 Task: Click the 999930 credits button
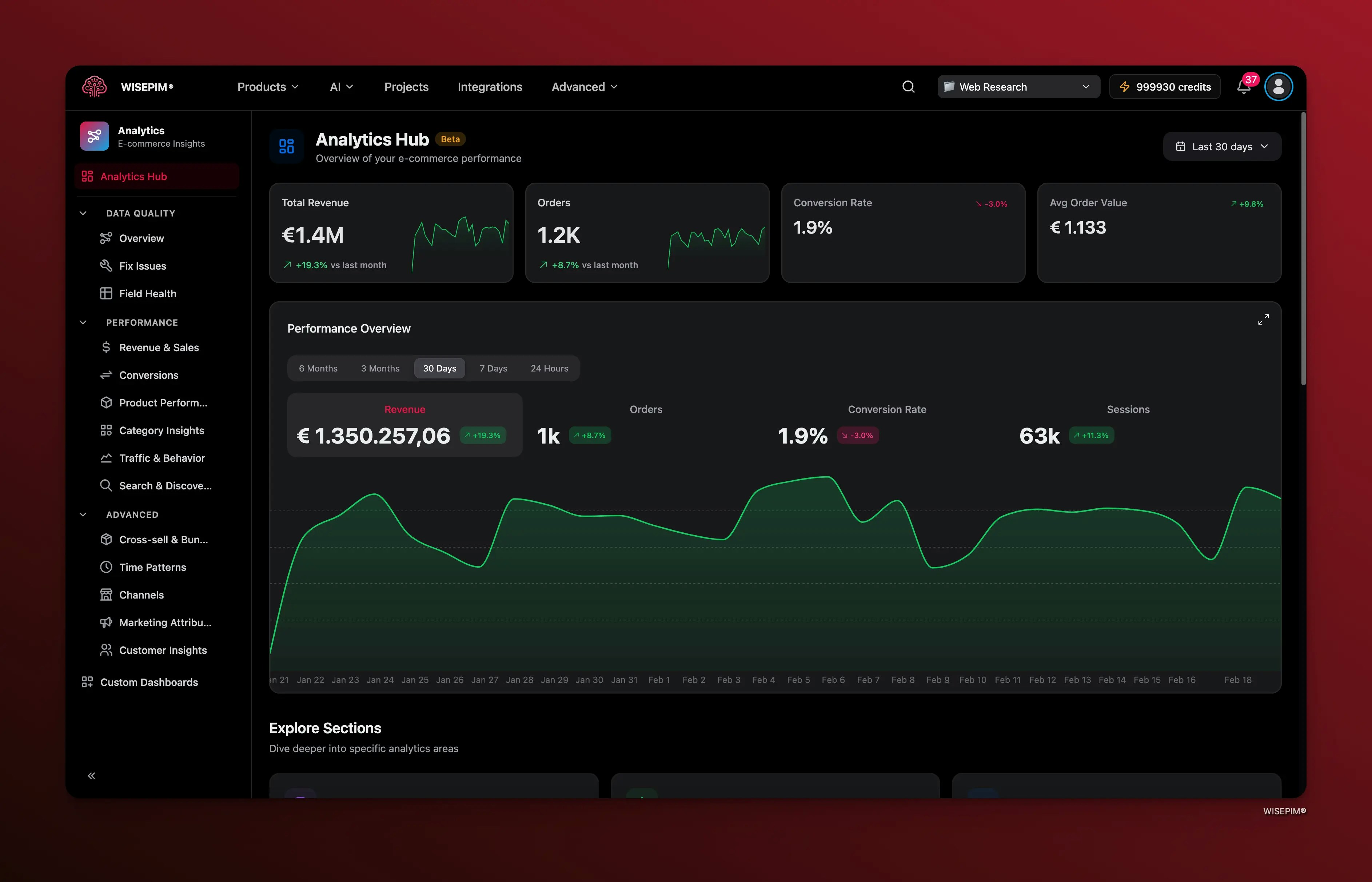(1164, 87)
